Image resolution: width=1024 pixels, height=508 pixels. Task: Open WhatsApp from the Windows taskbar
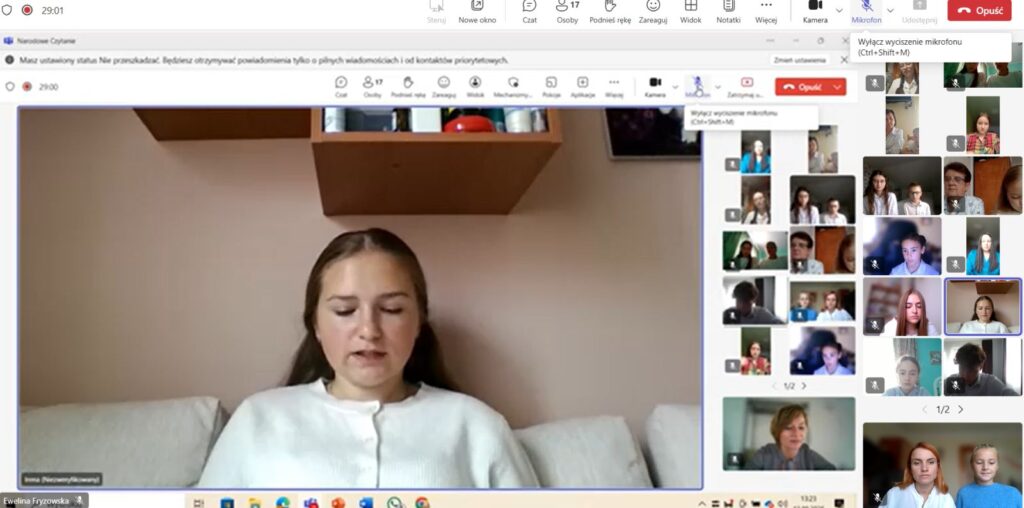pos(394,502)
